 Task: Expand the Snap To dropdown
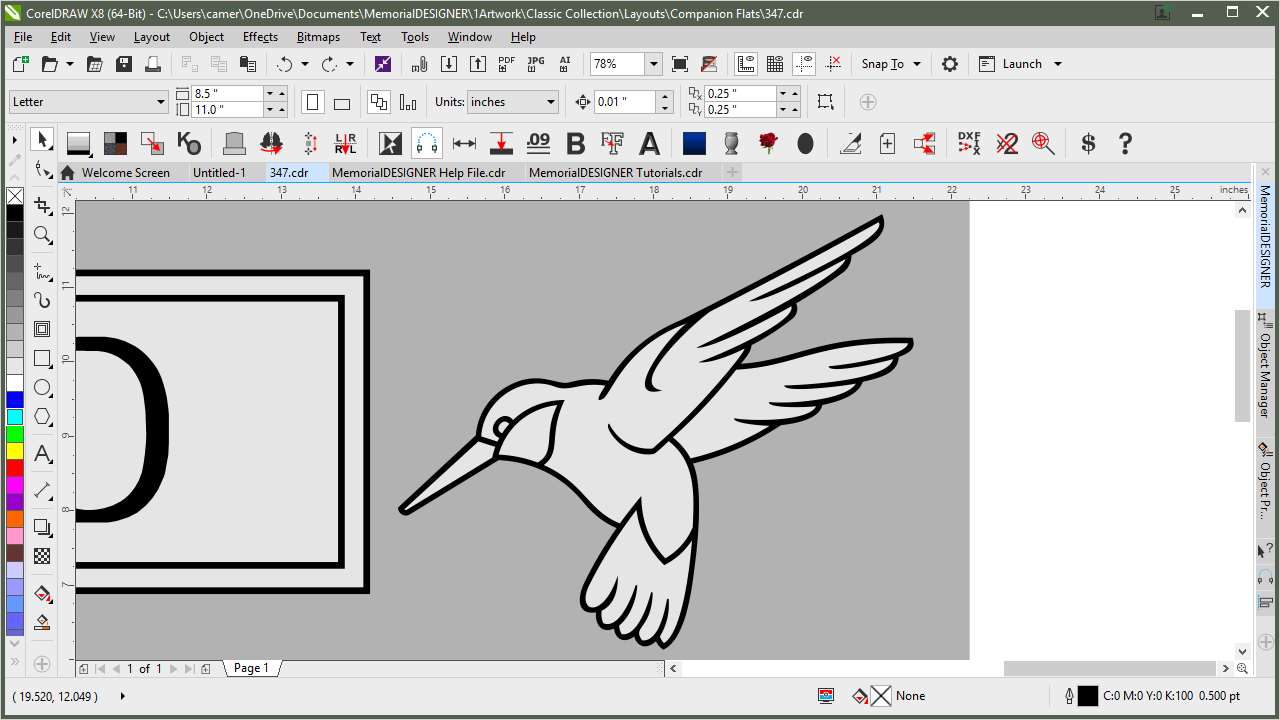tap(917, 64)
